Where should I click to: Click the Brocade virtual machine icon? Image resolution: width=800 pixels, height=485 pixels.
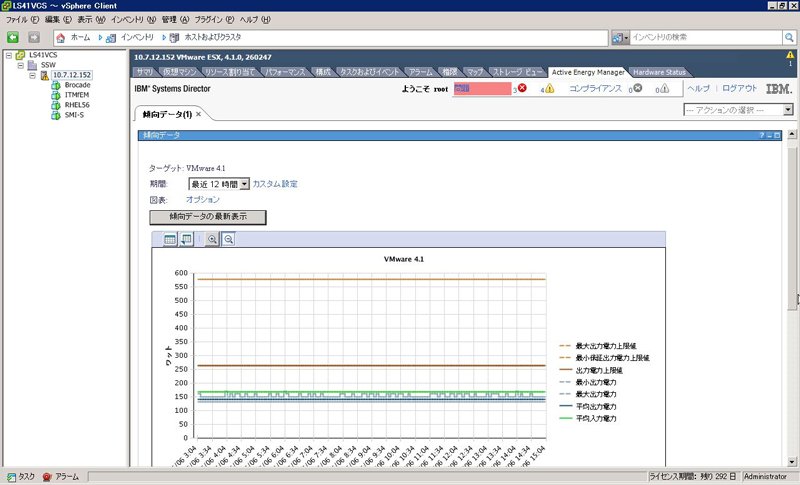pyautogui.click(x=56, y=85)
